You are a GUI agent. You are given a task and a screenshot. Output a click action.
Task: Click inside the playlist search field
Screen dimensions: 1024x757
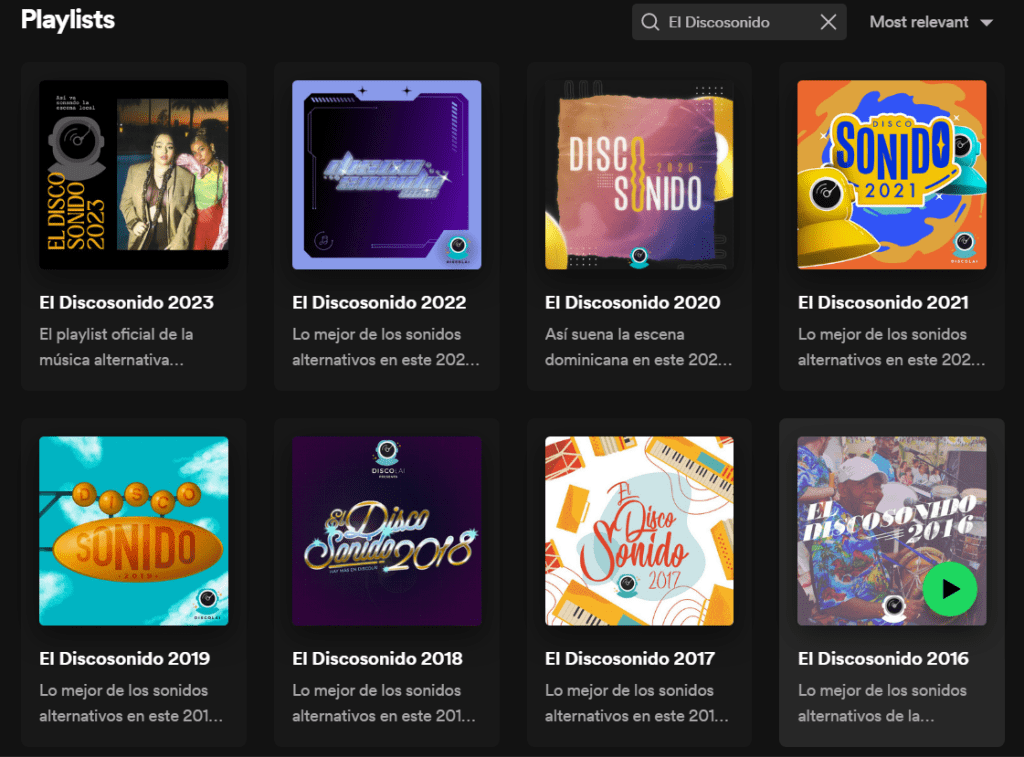click(x=736, y=22)
